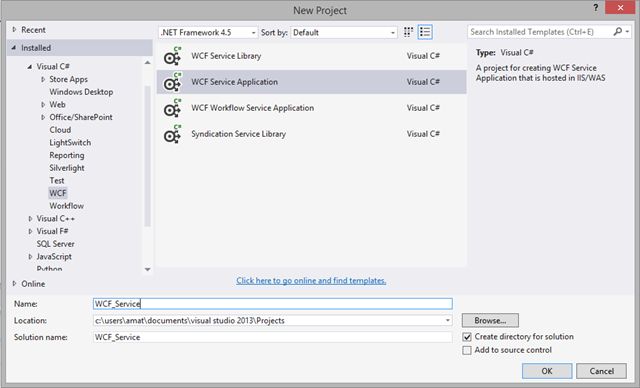The width and height of the screenshot is (640, 388).
Task: Click the category tree scrollbar thumb
Action: click(x=148, y=156)
